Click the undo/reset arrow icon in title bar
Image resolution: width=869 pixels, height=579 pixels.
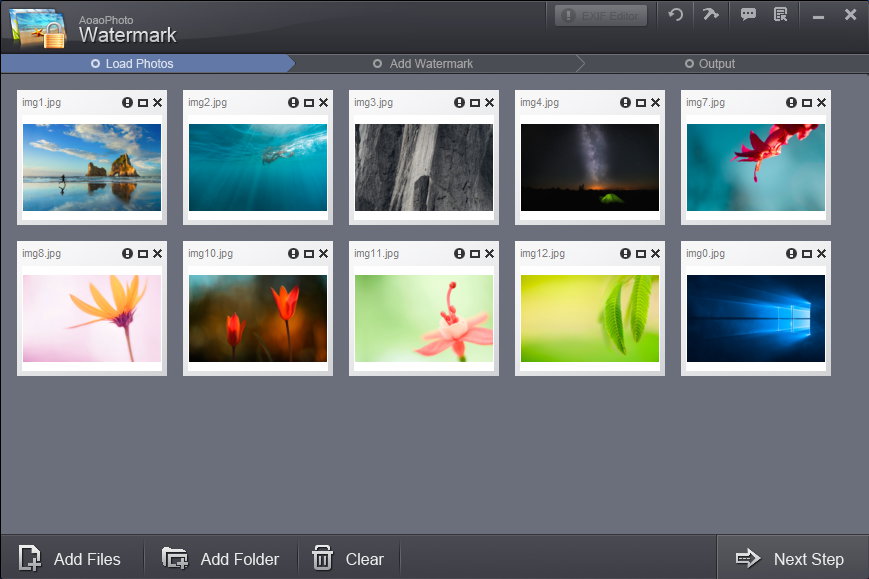click(x=676, y=15)
